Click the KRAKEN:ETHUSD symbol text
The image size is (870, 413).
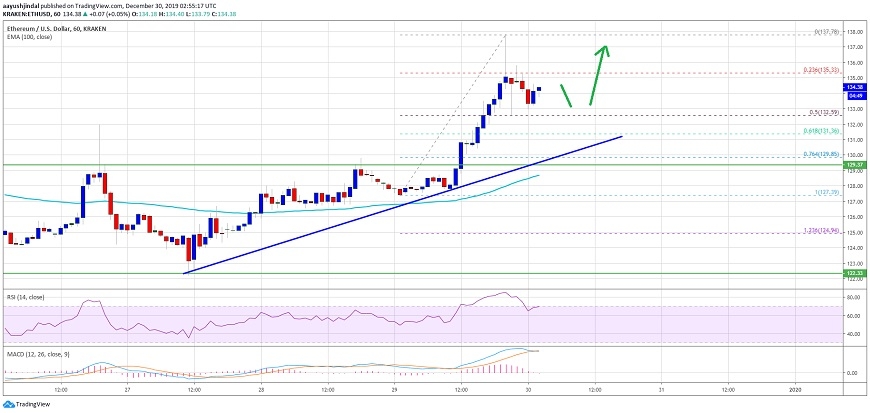31,14
